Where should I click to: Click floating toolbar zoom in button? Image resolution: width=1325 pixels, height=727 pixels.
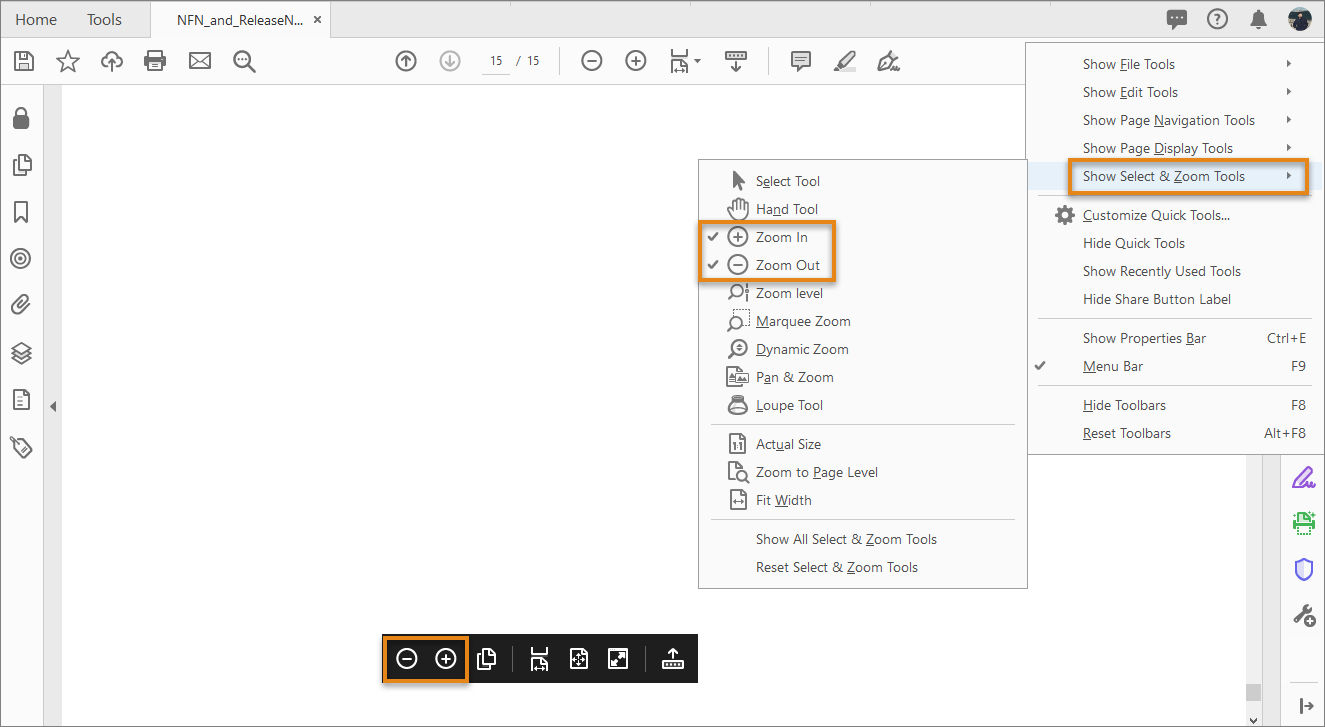tap(446, 659)
